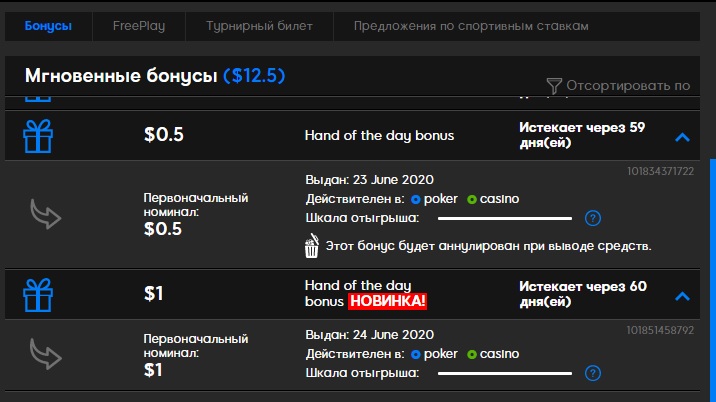Click the Отсортировать по filter funnel icon
Viewport: 716px width, 402px height.
click(554, 85)
